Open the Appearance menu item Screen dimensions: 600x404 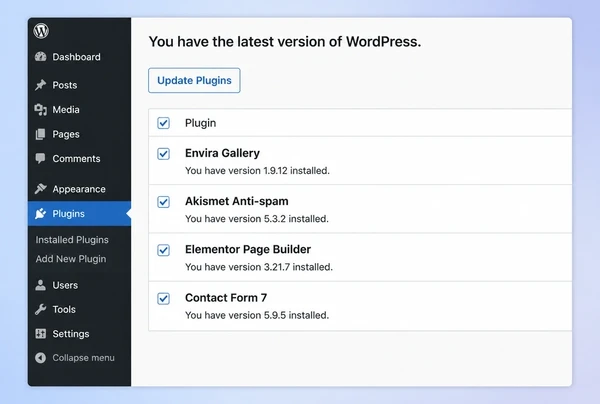79,189
